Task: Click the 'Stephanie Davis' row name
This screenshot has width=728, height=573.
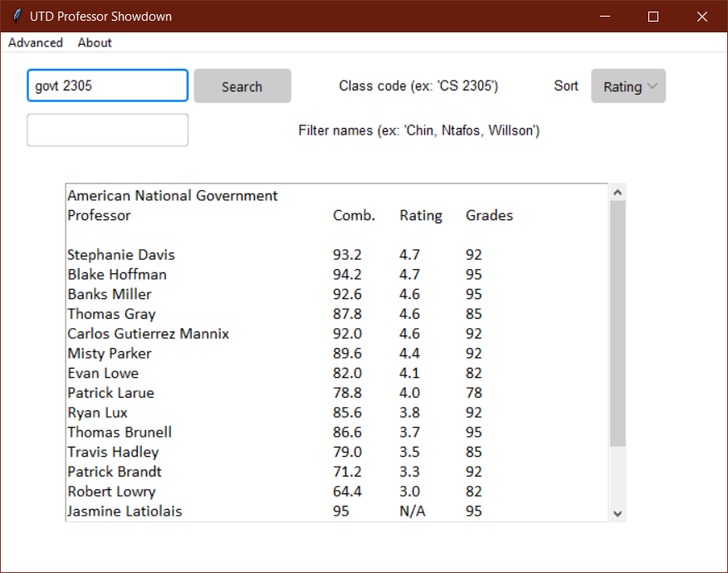Action: point(121,255)
